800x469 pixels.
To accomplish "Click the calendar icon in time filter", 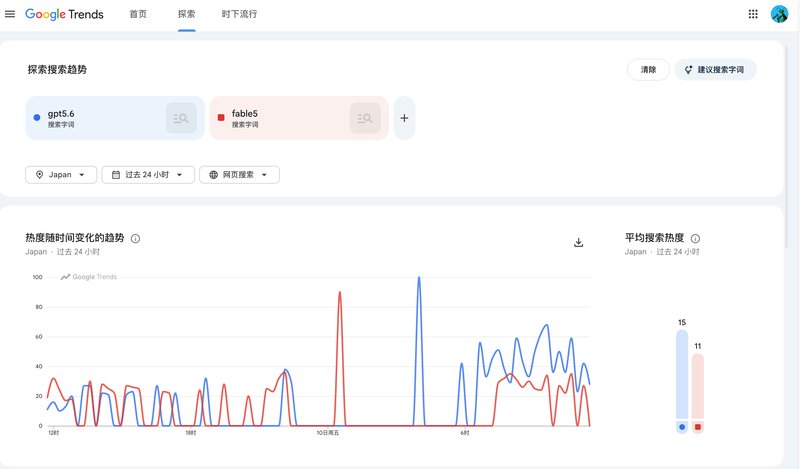I will pyautogui.click(x=116, y=175).
